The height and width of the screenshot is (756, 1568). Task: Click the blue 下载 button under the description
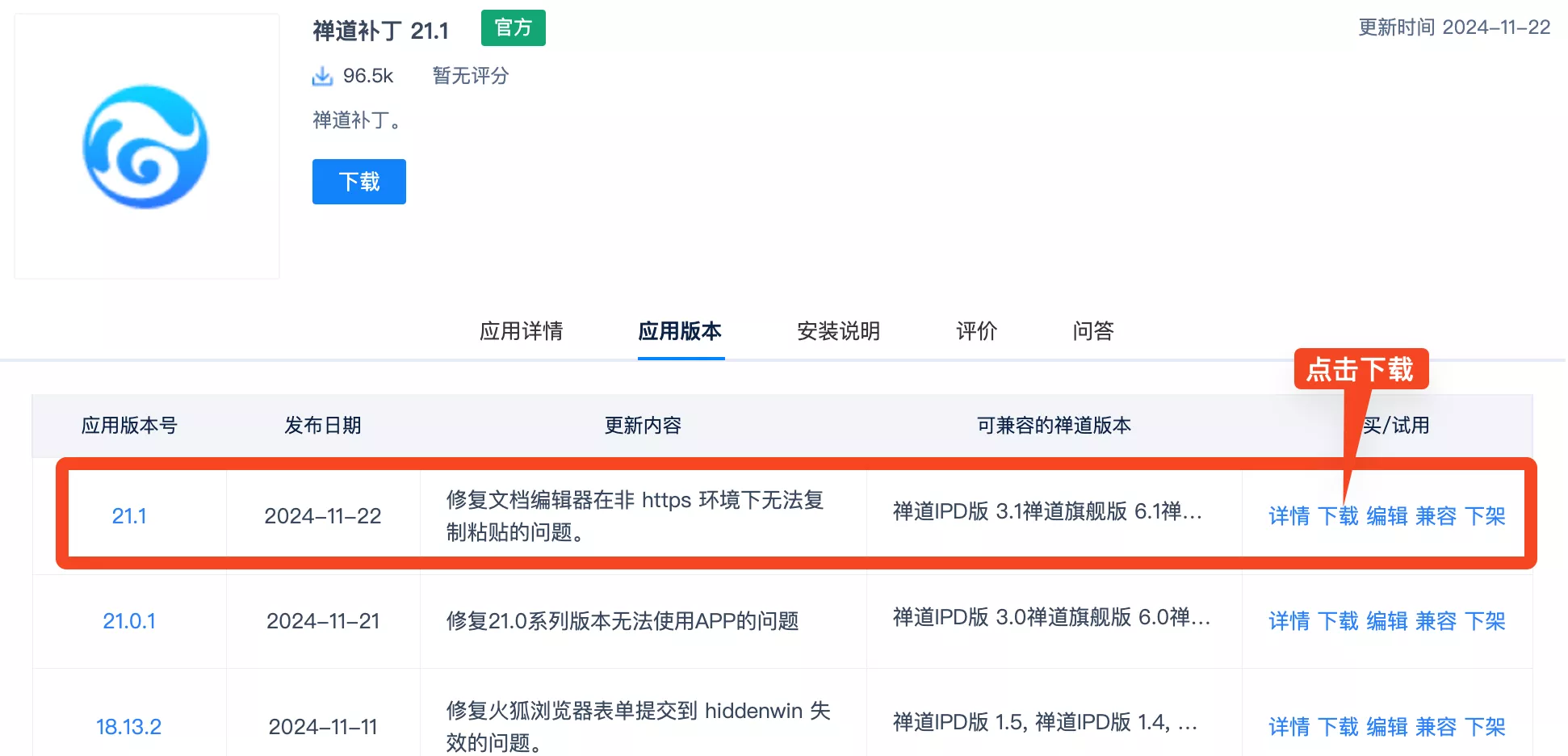(359, 182)
